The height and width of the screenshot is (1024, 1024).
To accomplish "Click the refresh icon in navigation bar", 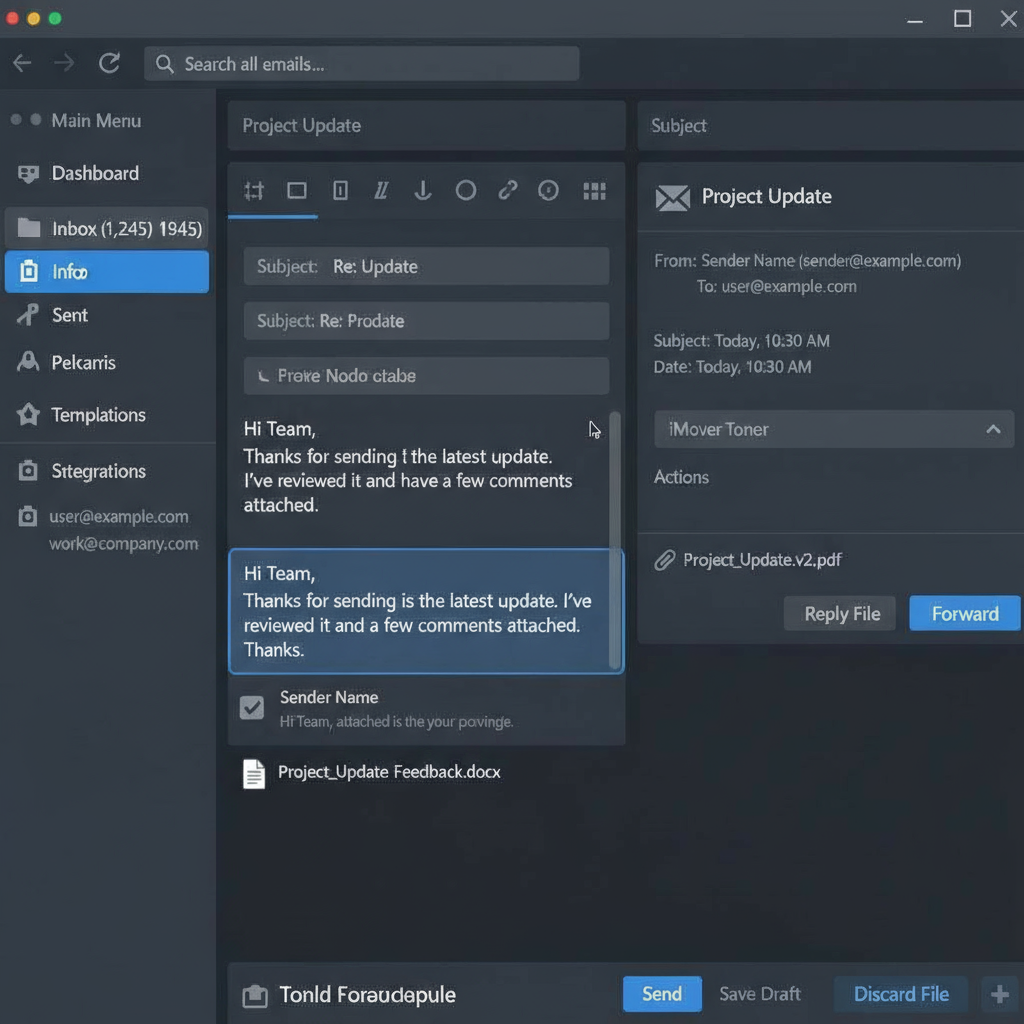I will pyautogui.click(x=109, y=64).
